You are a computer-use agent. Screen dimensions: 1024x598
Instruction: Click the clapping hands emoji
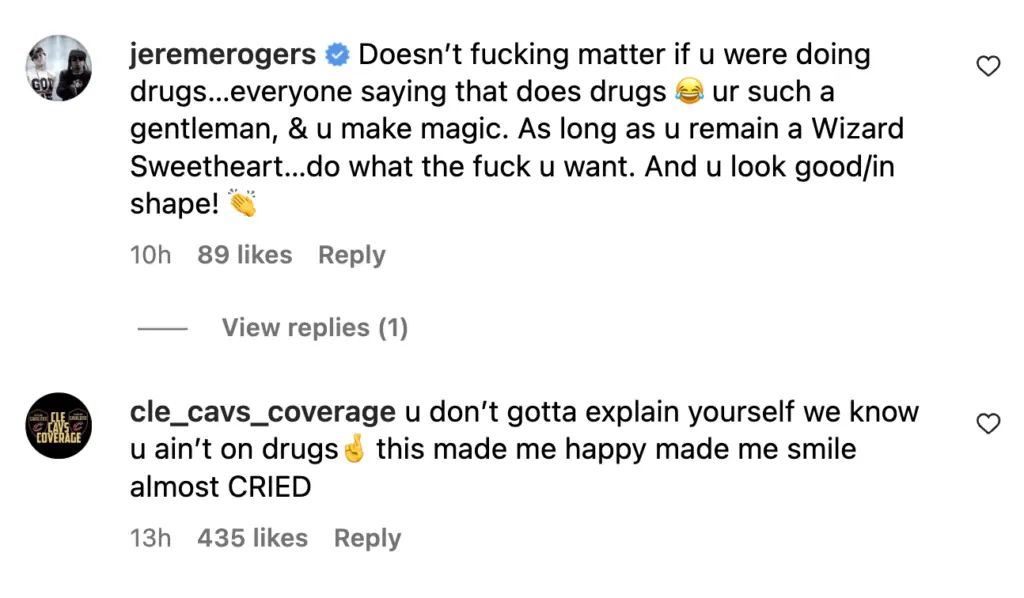[243, 205]
